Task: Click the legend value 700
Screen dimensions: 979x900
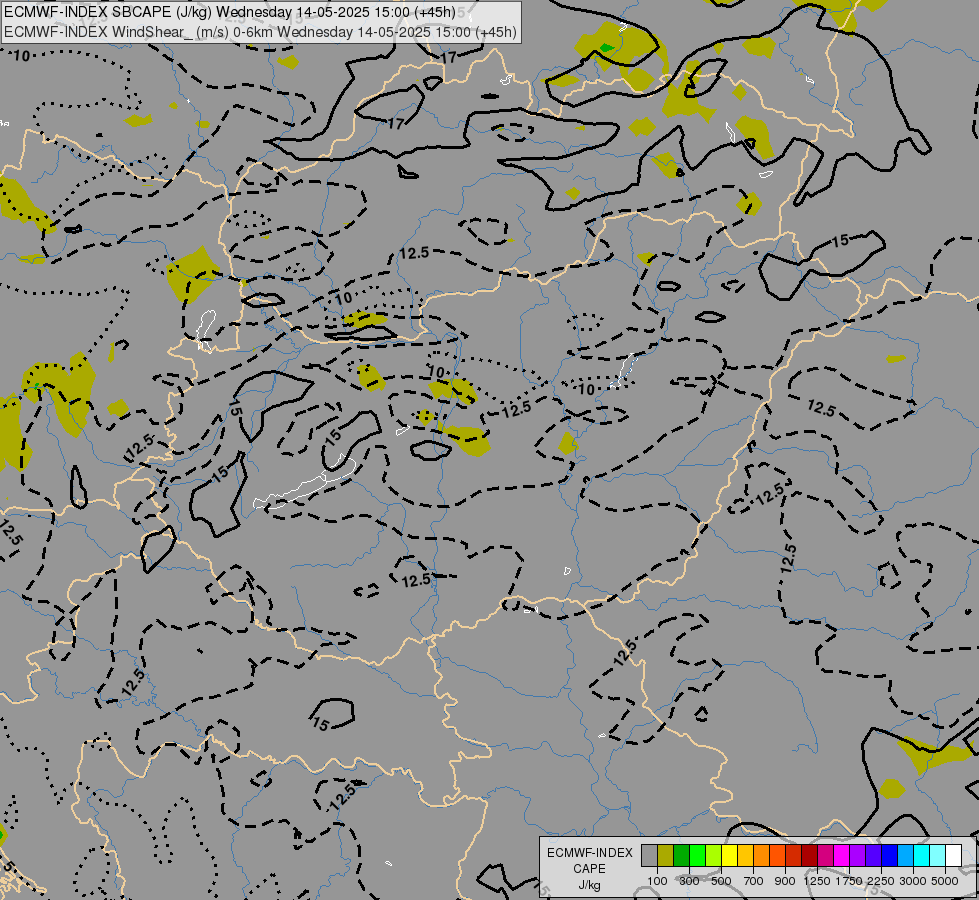Action: [754, 881]
